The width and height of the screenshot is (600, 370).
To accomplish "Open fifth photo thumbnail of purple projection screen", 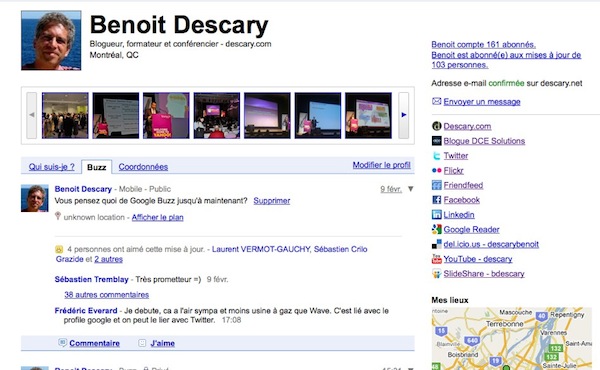I will pyautogui.click(x=267, y=115).
